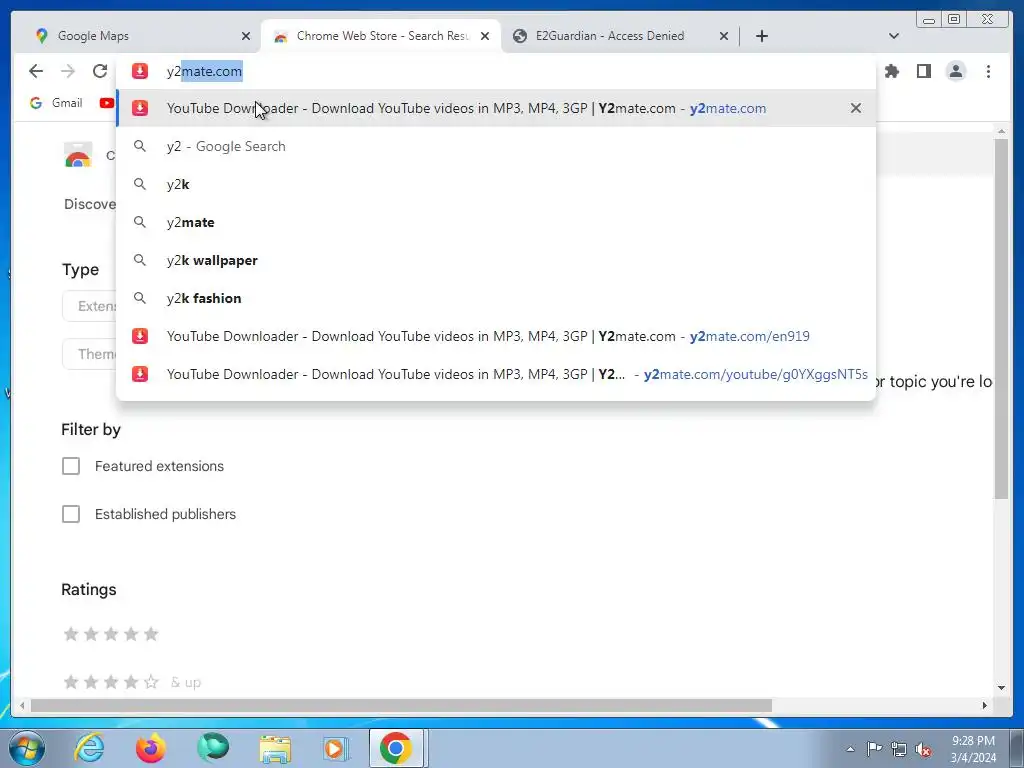Open Chrome's three-dot menu
The width and height of the screenshot is (1024, 768).
[988, 71]
